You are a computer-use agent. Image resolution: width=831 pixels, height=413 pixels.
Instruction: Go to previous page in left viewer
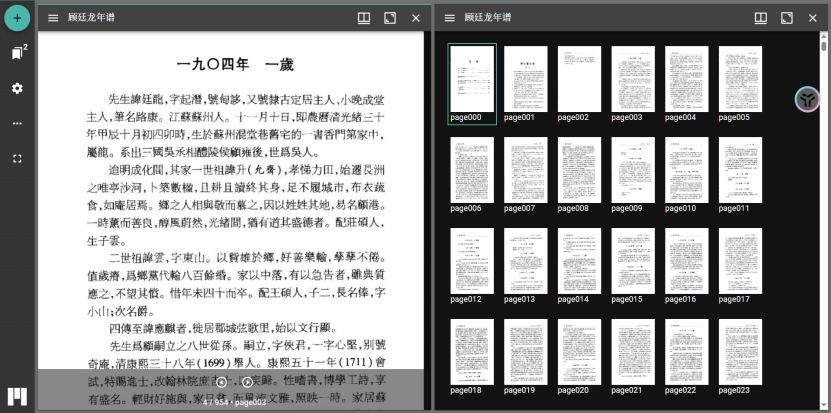220,381
